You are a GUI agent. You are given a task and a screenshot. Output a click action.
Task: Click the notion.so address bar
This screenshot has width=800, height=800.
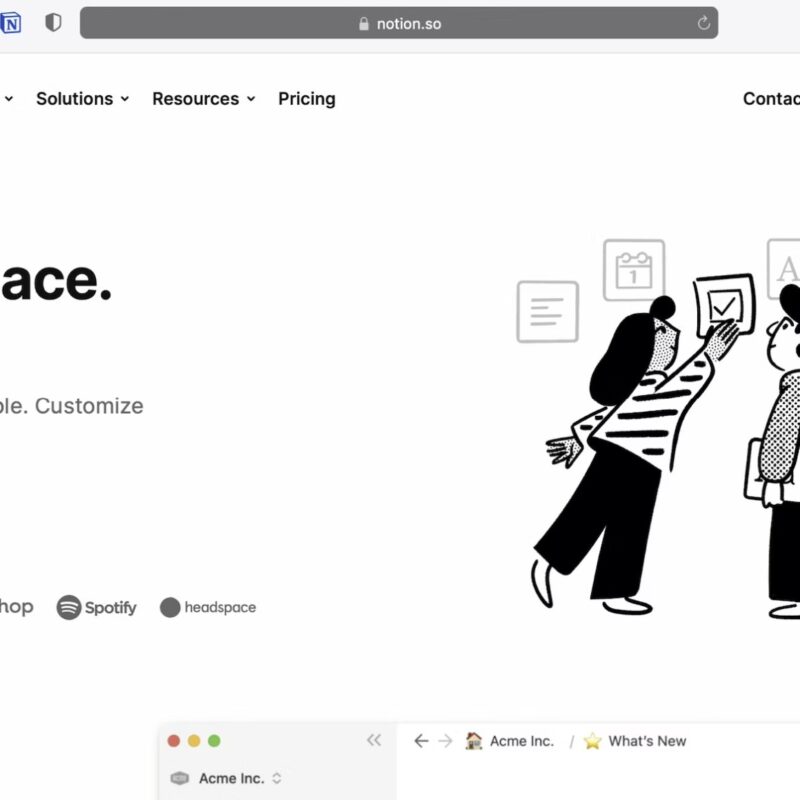click(x=398, y=23)
